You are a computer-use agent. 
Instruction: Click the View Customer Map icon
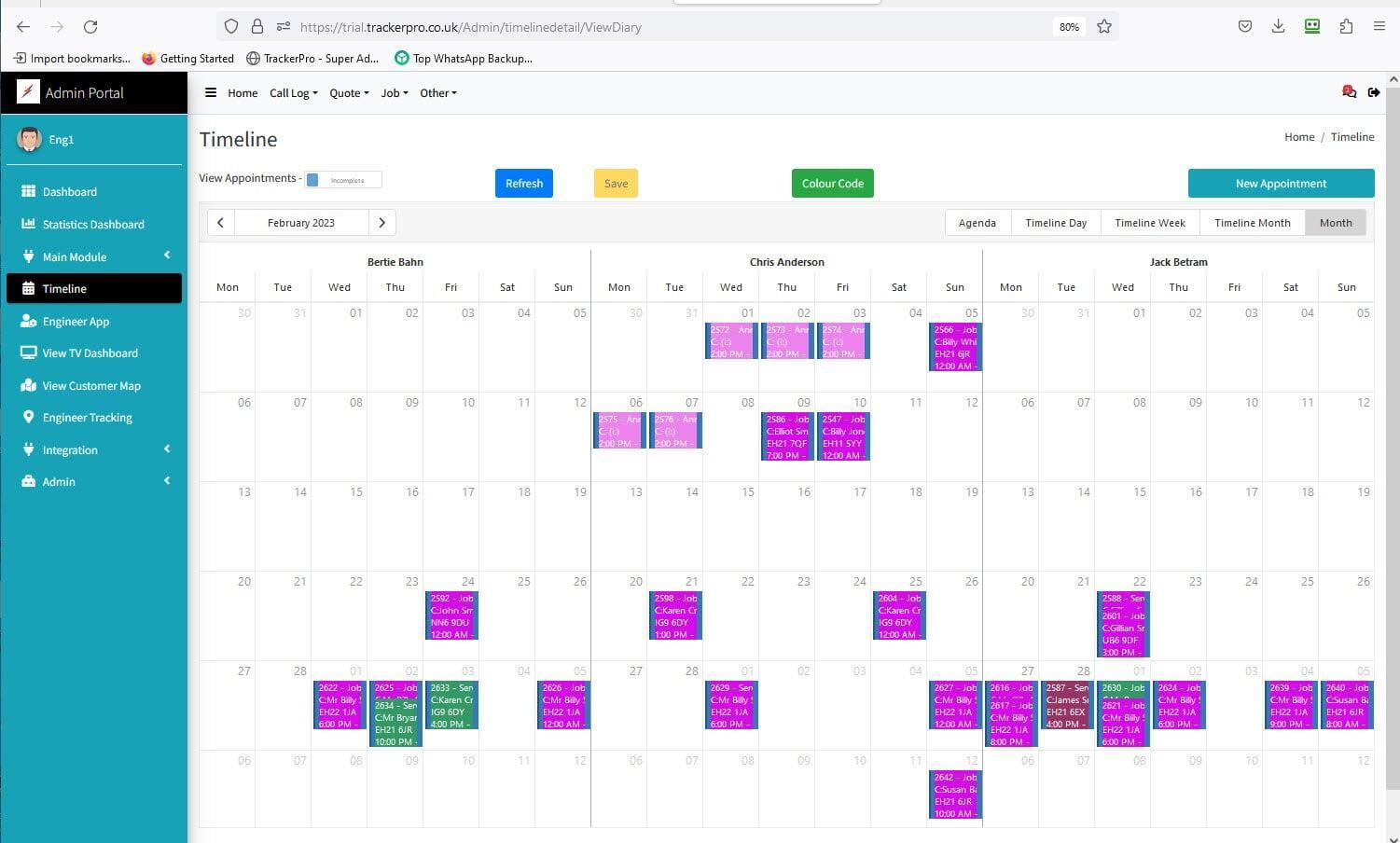click(28, 385)
